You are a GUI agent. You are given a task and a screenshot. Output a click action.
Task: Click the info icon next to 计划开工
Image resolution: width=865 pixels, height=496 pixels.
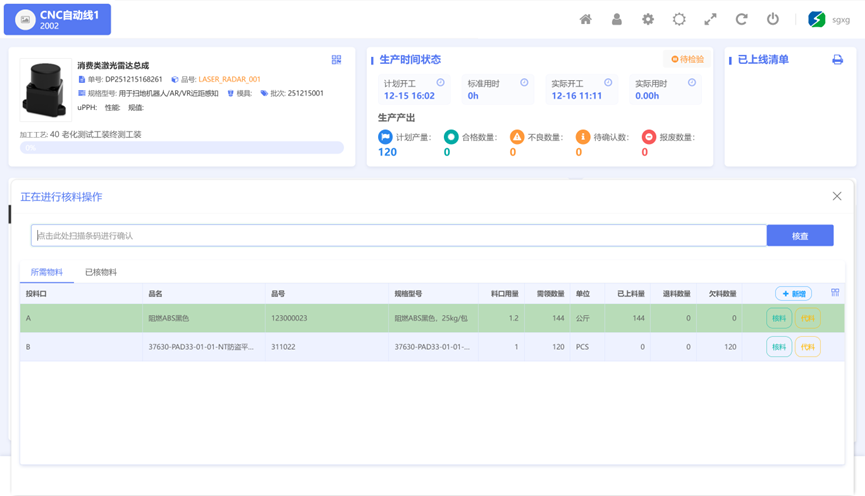[x=440, y=83]
